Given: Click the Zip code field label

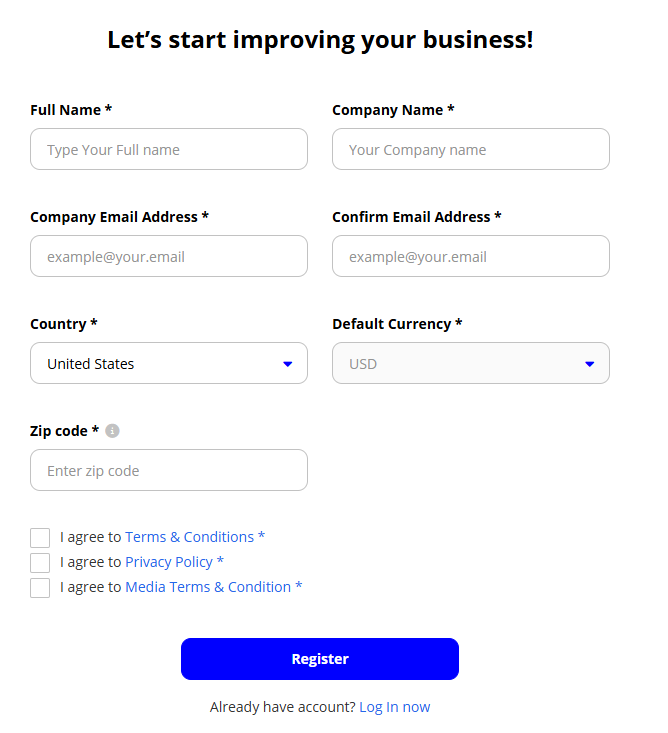Looking at the screenshot, I should 65,431.
